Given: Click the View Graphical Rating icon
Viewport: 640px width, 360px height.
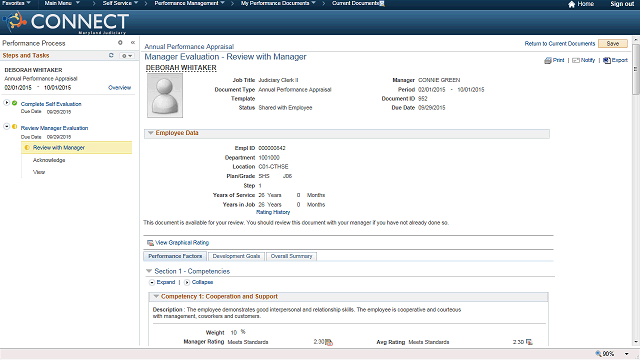Looking at the screenshot, I should (x=150, y=243).
